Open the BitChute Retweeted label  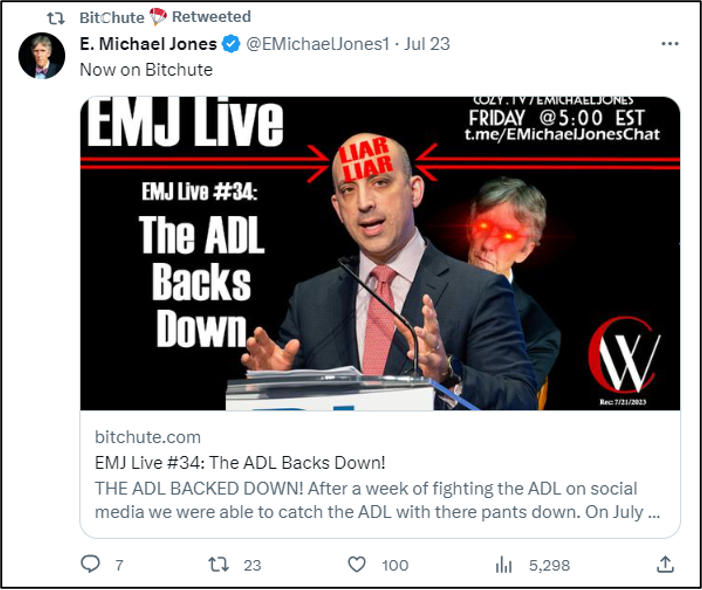point(165,17)
